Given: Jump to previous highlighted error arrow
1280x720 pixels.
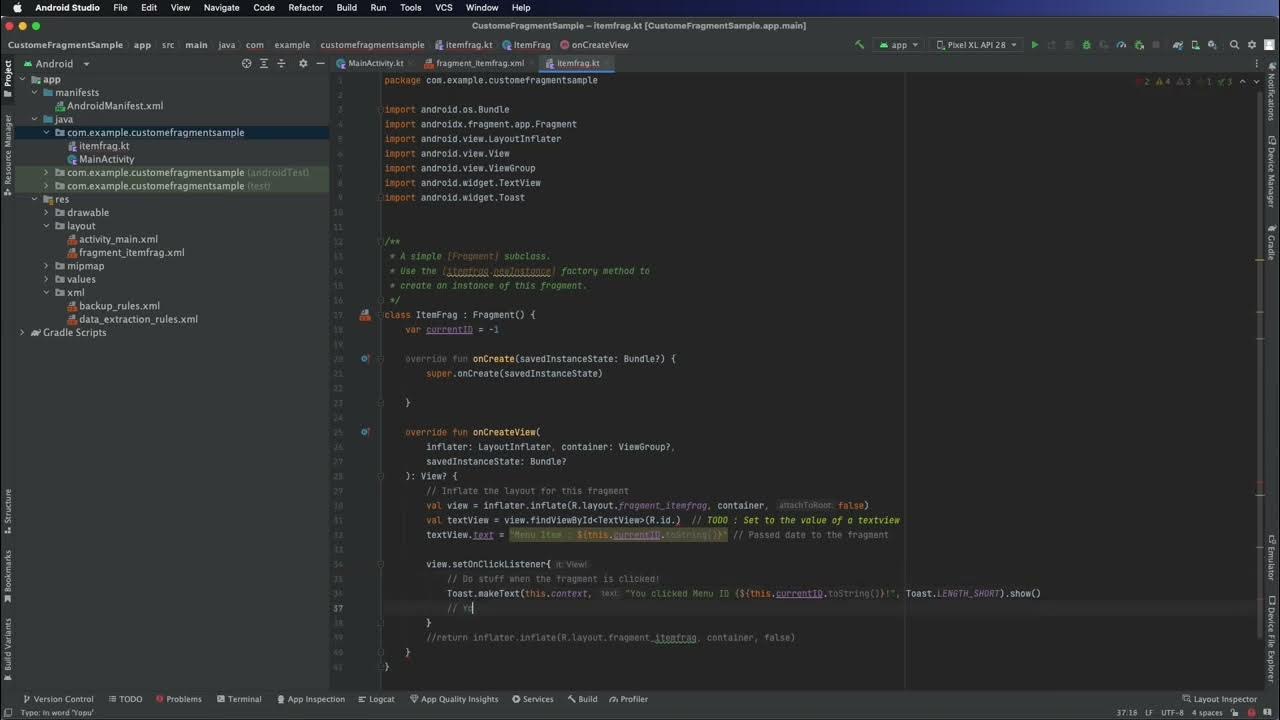Looking at the screenshot, I should point(1243,82).
